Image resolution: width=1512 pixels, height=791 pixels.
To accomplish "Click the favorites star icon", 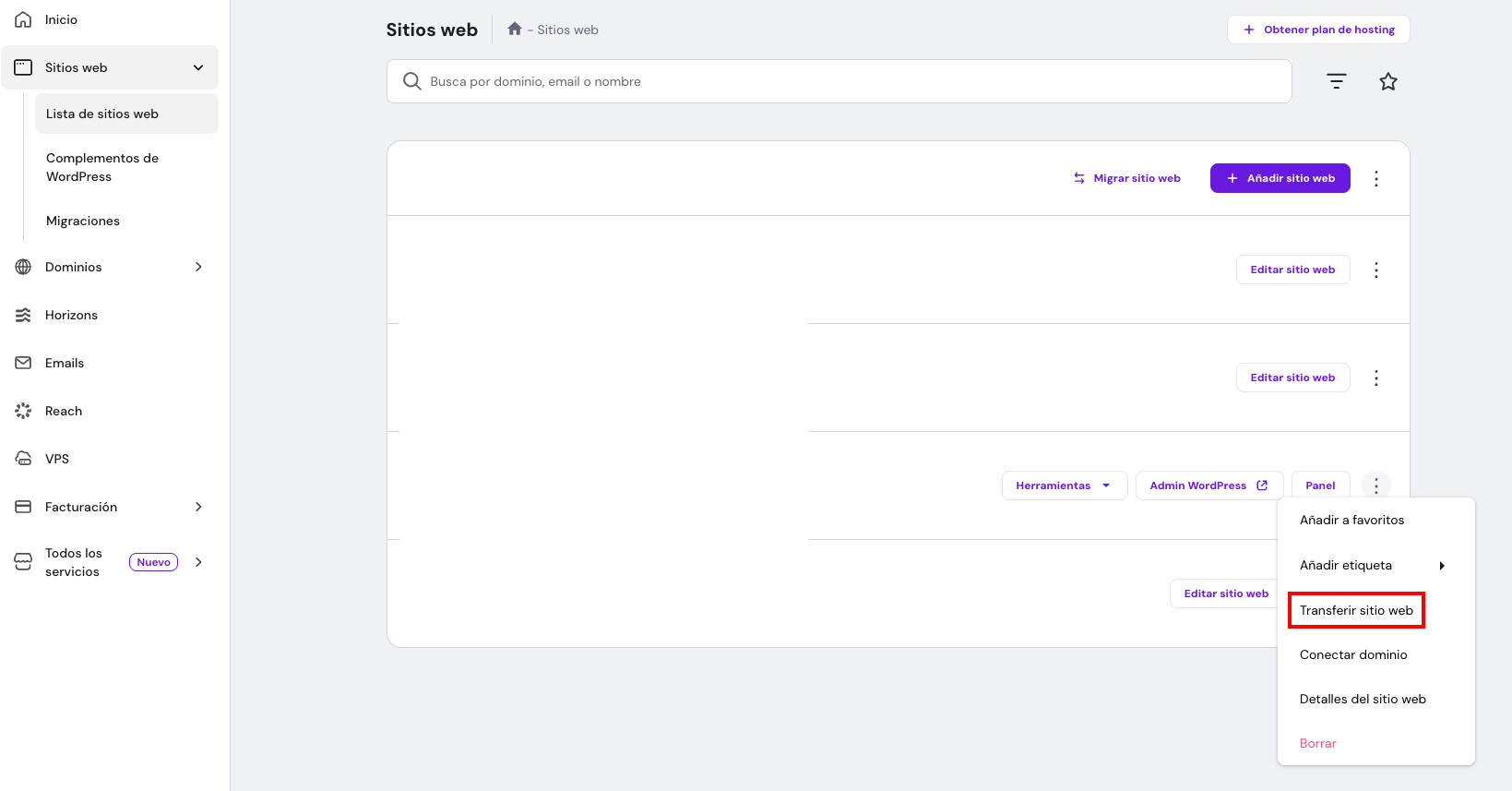I will click(x=1387, y=82).
